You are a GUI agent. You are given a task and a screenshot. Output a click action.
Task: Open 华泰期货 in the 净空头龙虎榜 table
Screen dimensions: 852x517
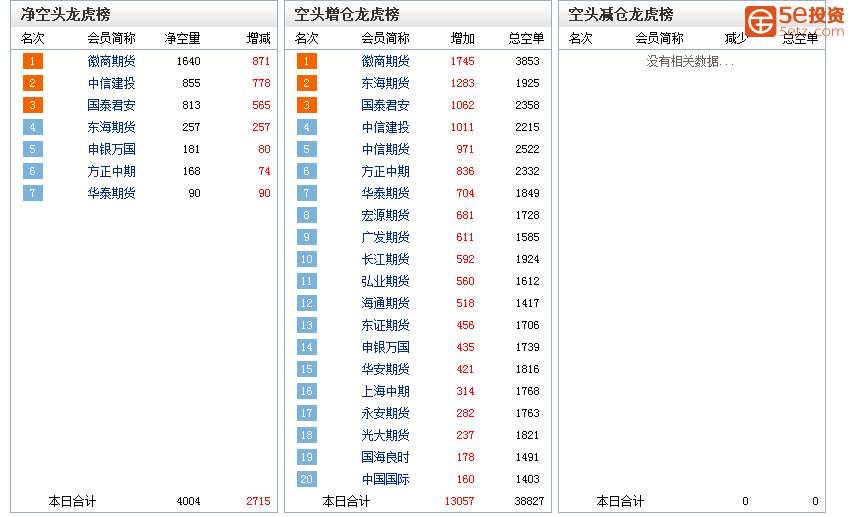pos(111,193)
